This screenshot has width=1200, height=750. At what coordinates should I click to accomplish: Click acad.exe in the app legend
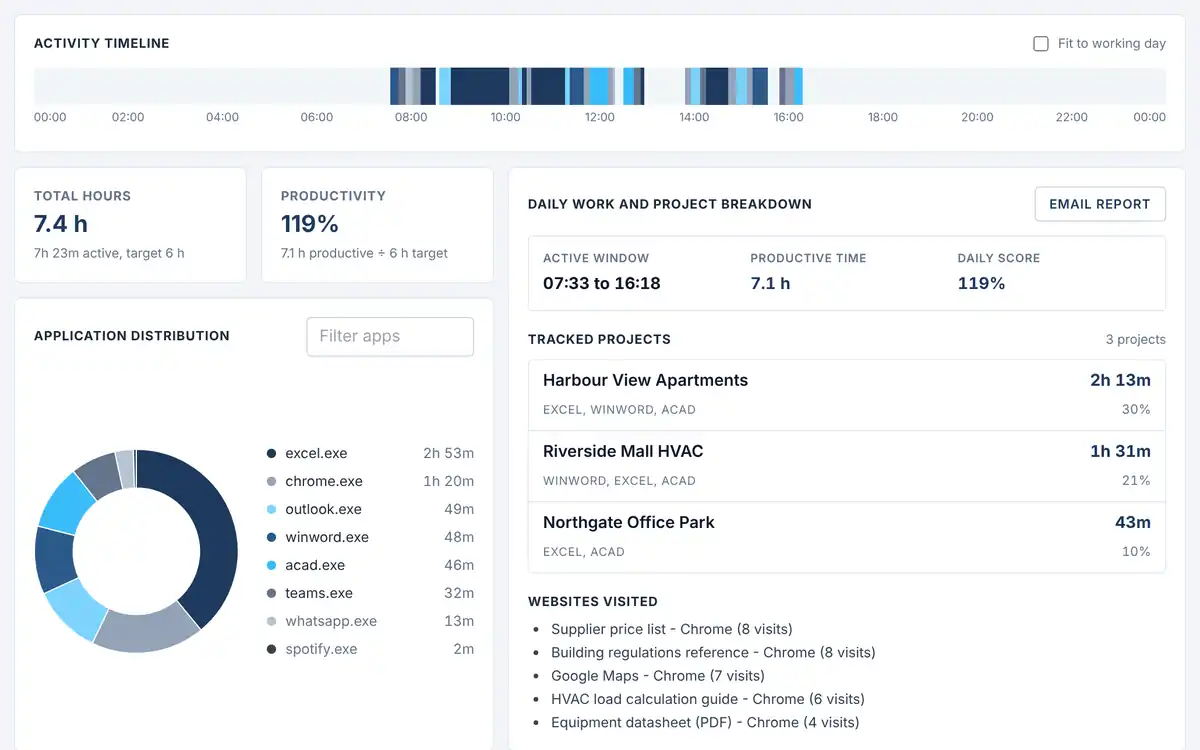315,565
